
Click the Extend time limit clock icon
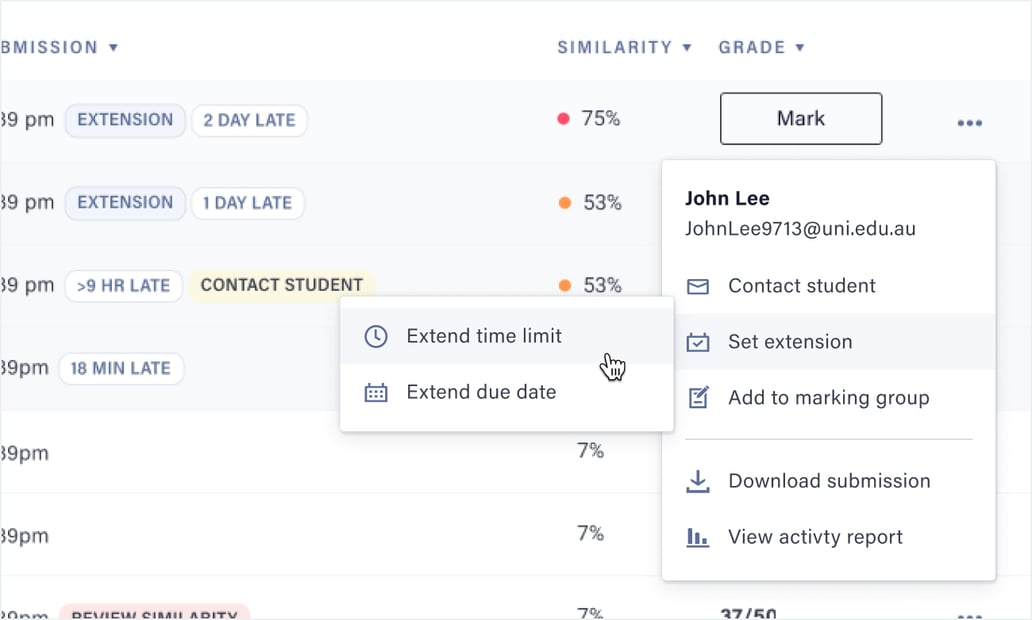375,336
